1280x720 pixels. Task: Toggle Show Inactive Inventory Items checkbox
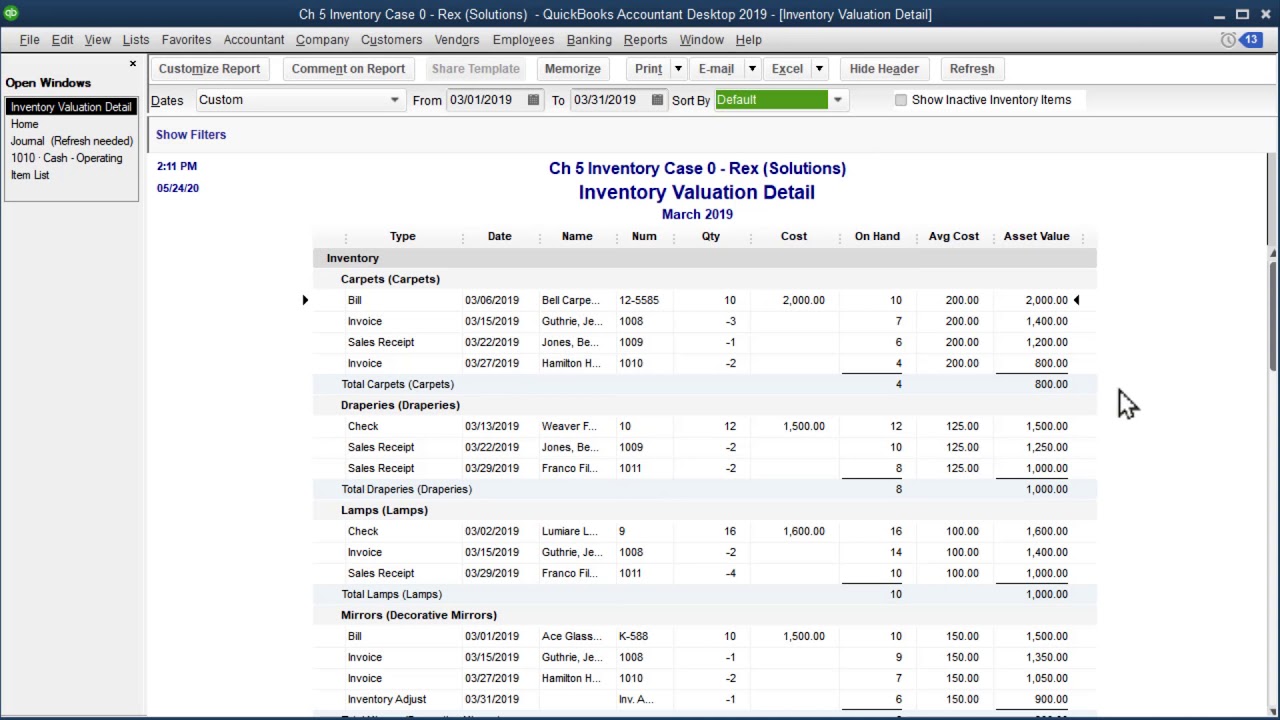click(x=901, y=100)
